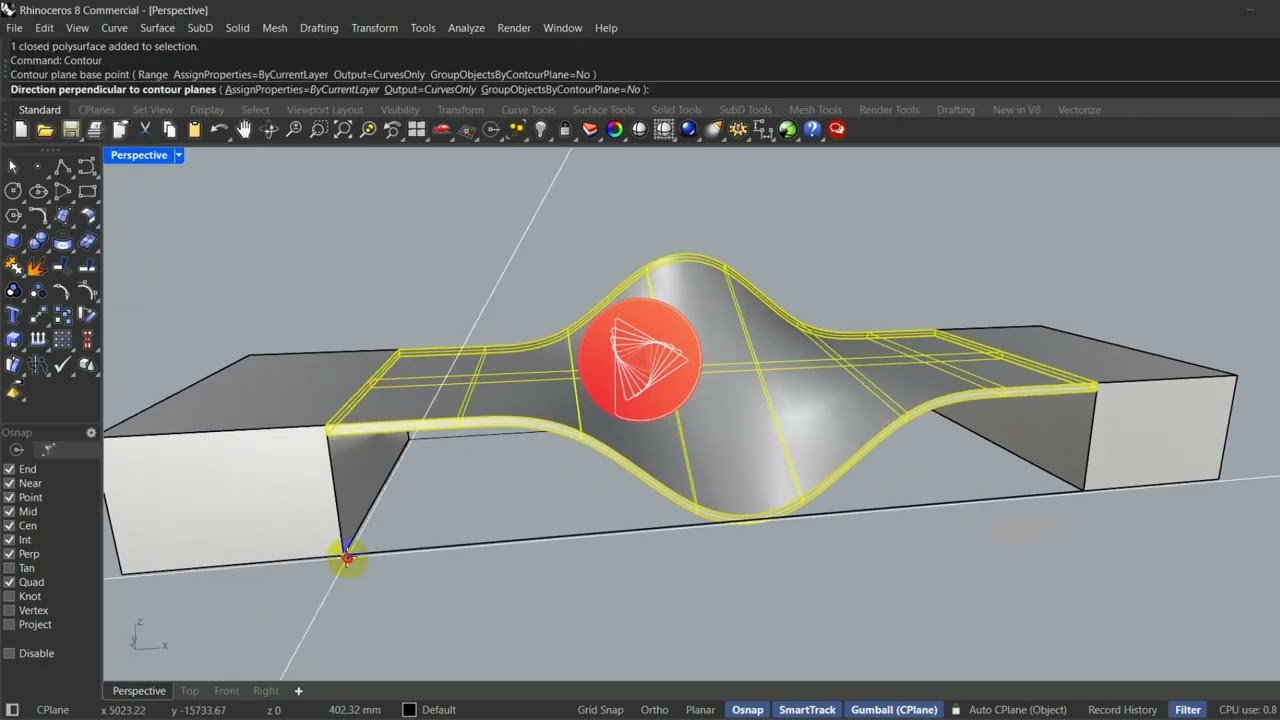Click the Default layer color swatch
The height and width of the screenshot is (720, 1280).
point(409,710)
